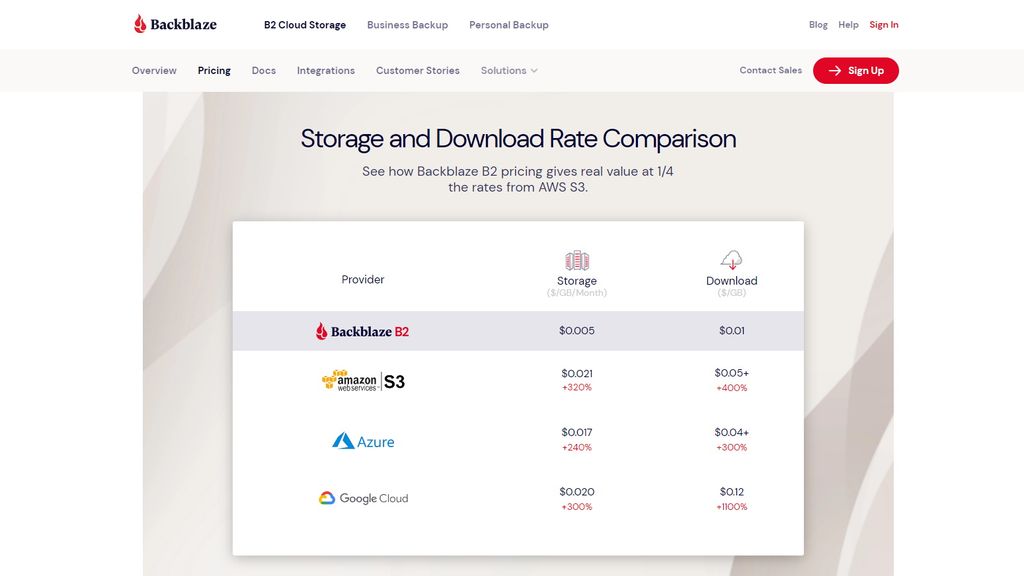
Task: Open Customer Stories
Action: click(x=418, y=71)
